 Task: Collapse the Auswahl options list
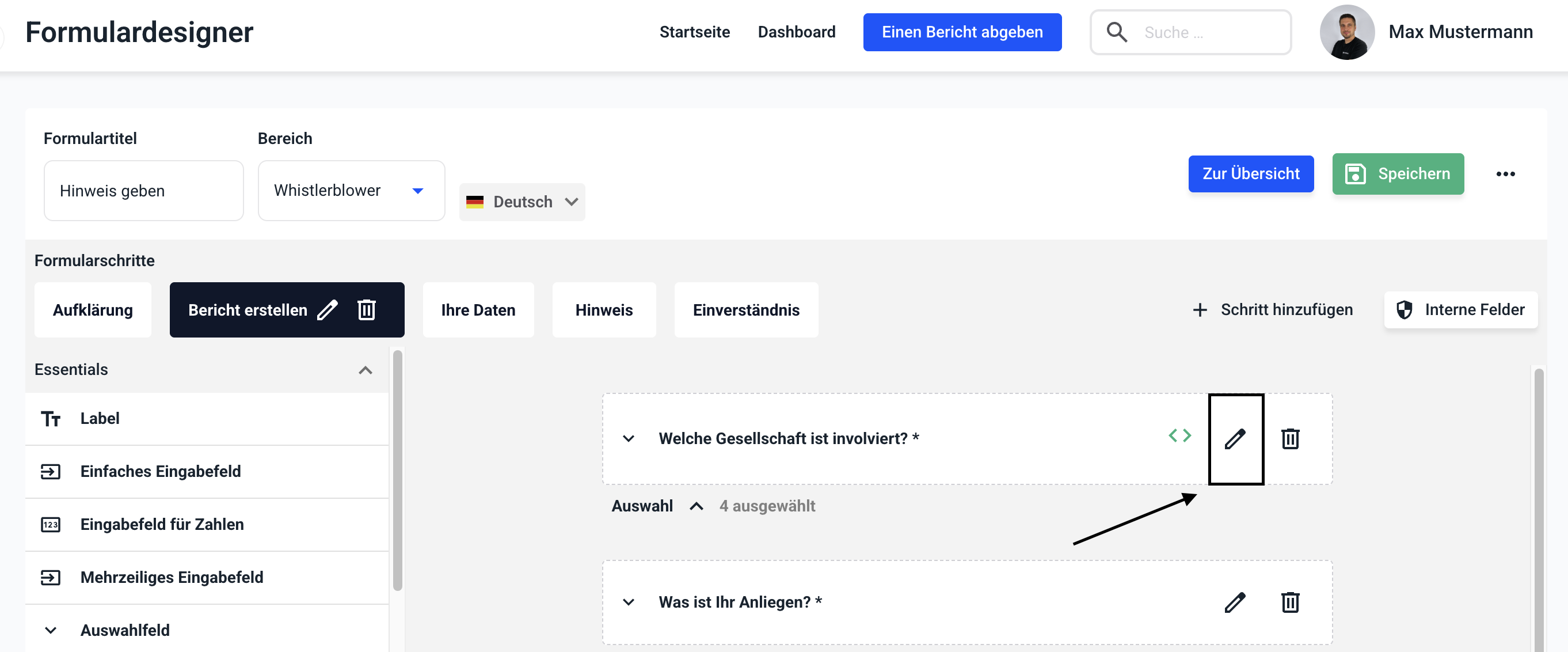[x=697, y=506]
